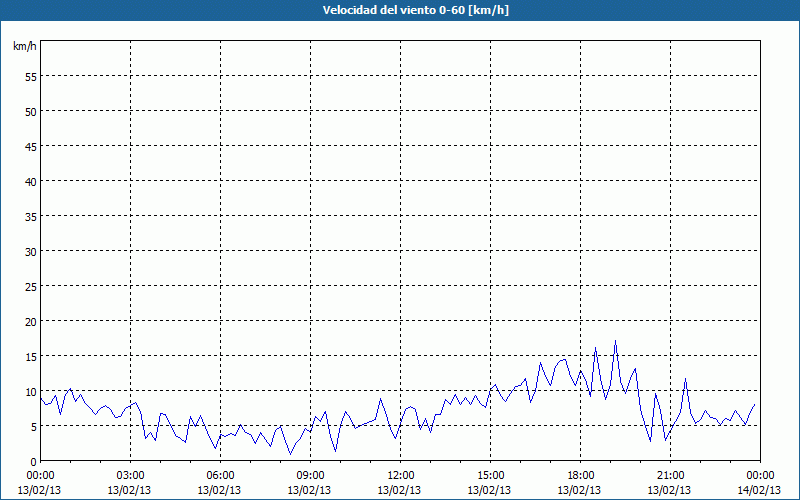
Task: Click the y-axis value 15
Action: tap(31, 357)
